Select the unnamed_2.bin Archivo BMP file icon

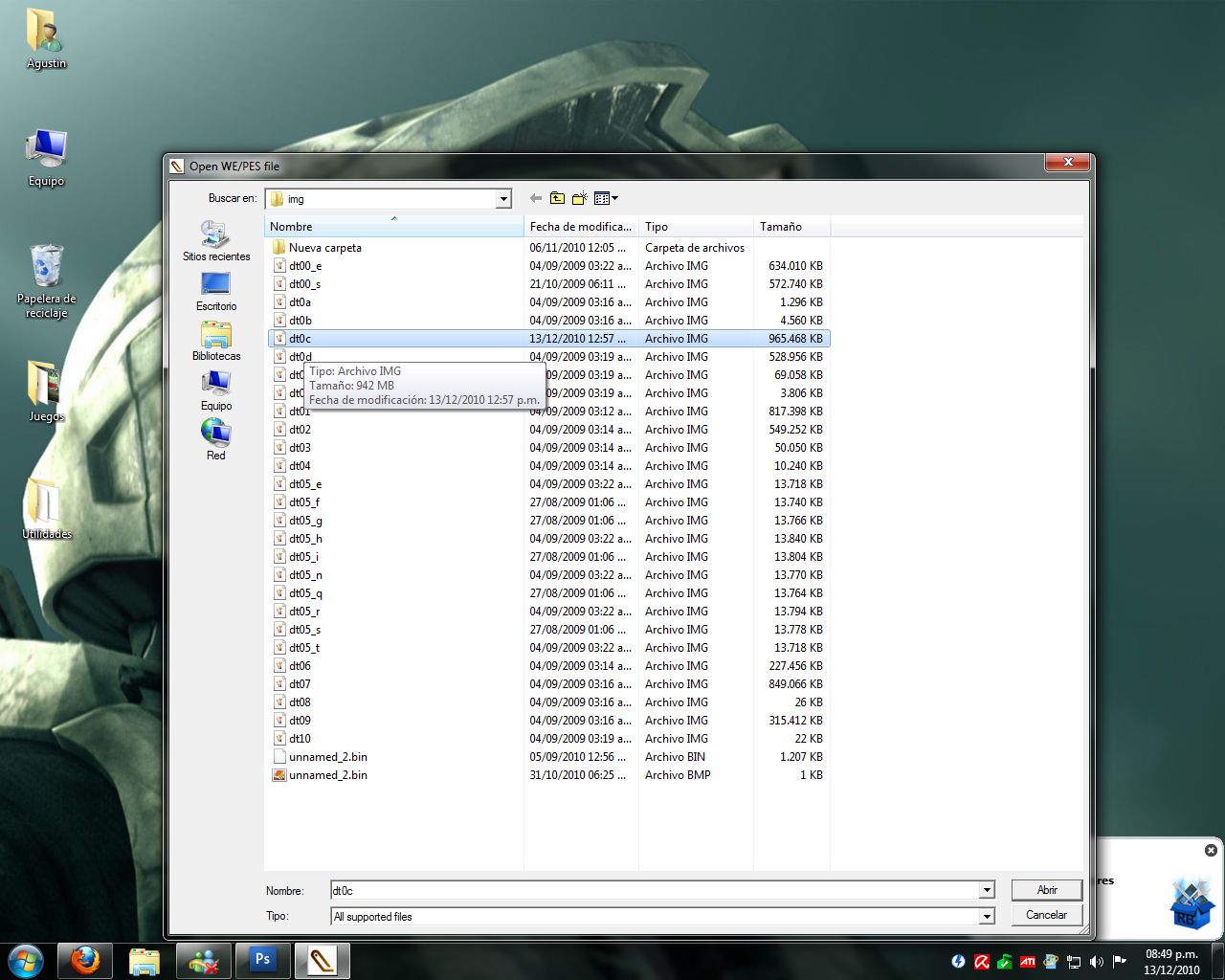(279, 775)
